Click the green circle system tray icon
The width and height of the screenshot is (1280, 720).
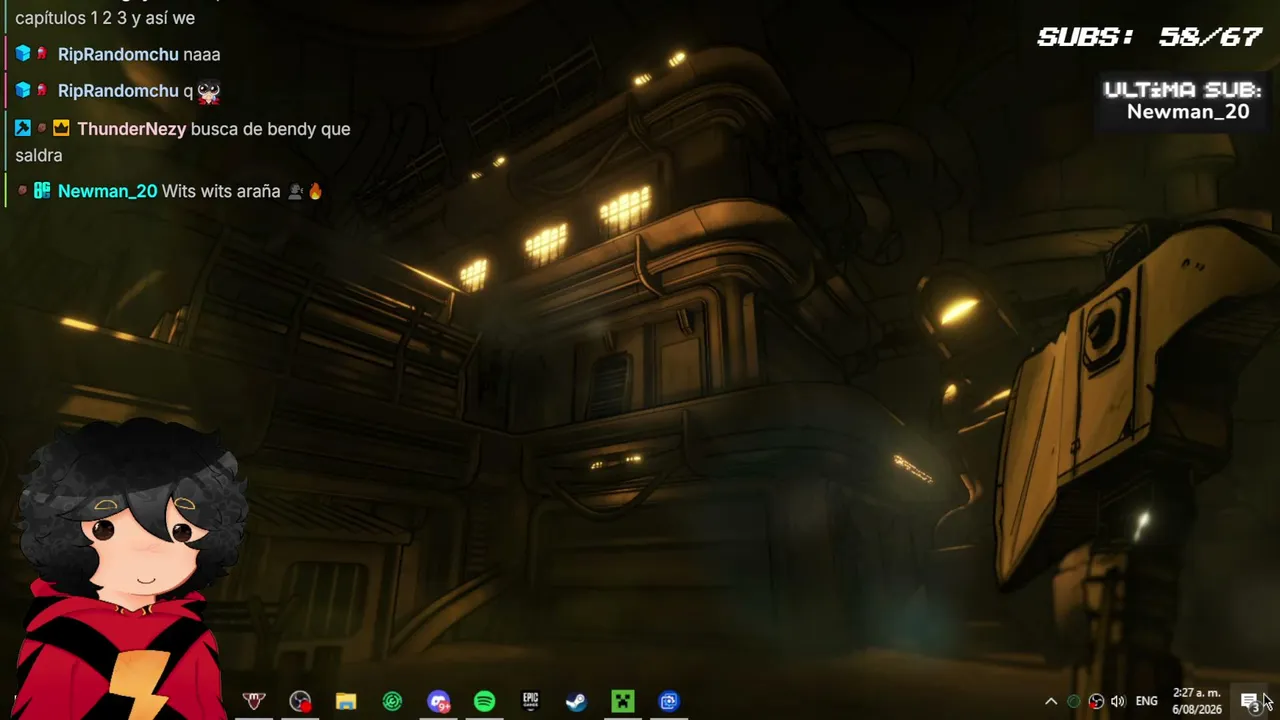1074,701
